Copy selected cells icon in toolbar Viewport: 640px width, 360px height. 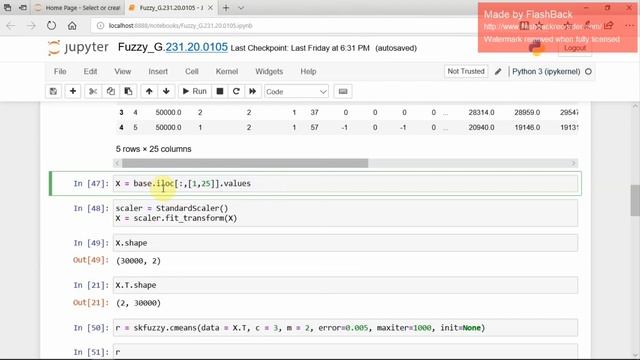click(111, 91)
